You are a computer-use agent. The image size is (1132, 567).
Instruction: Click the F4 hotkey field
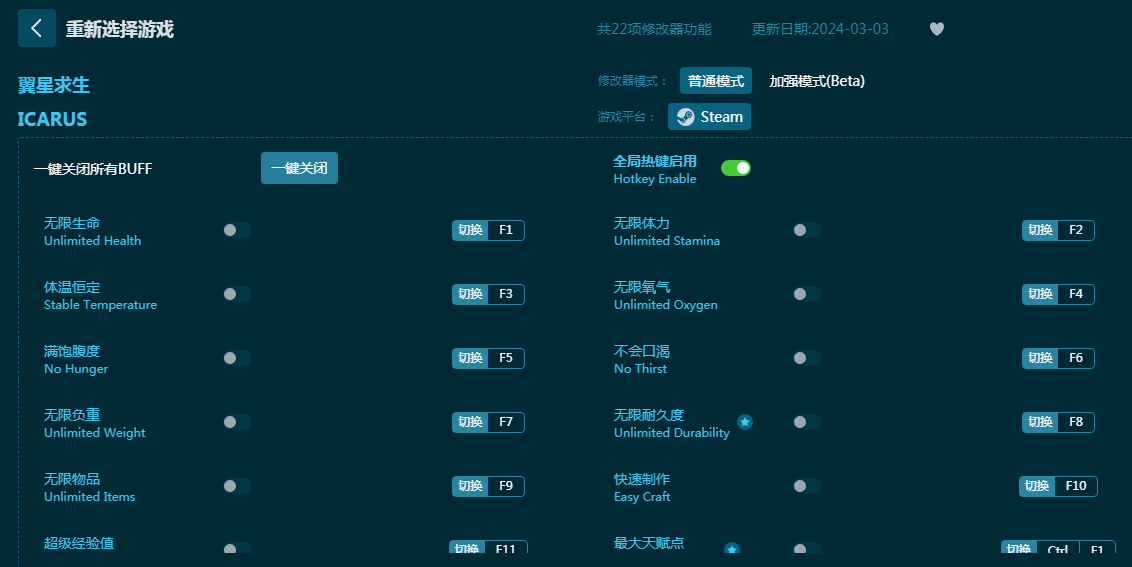pyautogui.click(x=1076, y=294)
